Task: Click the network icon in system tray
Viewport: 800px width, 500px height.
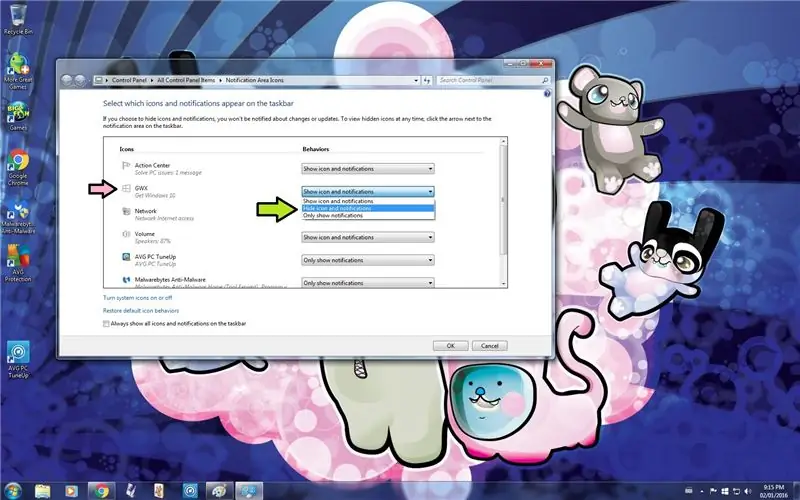Action: pyautogui.click(x=736, y=491)
